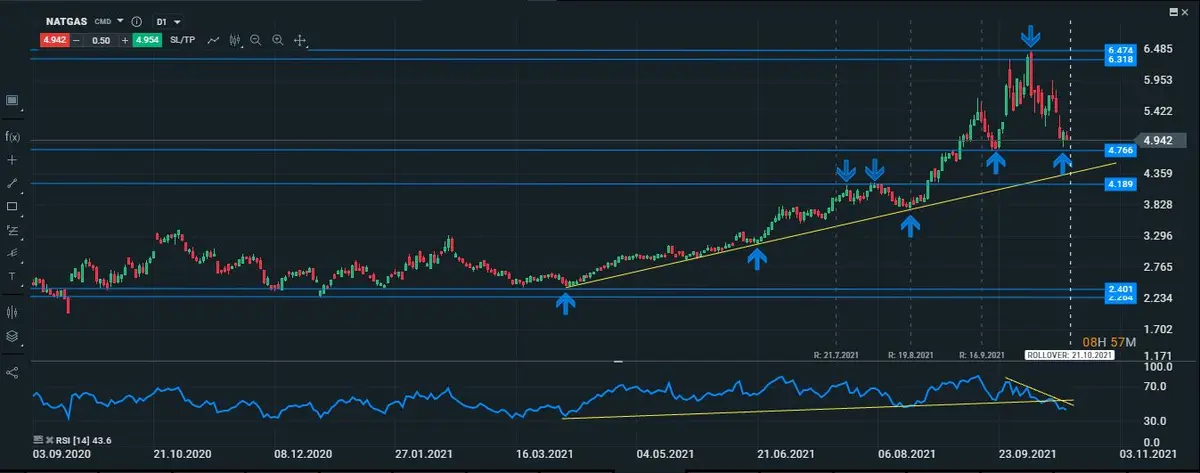Click the 0.50 volume input field
This screenshot has width=1200, height=473.
pos(100,41)
